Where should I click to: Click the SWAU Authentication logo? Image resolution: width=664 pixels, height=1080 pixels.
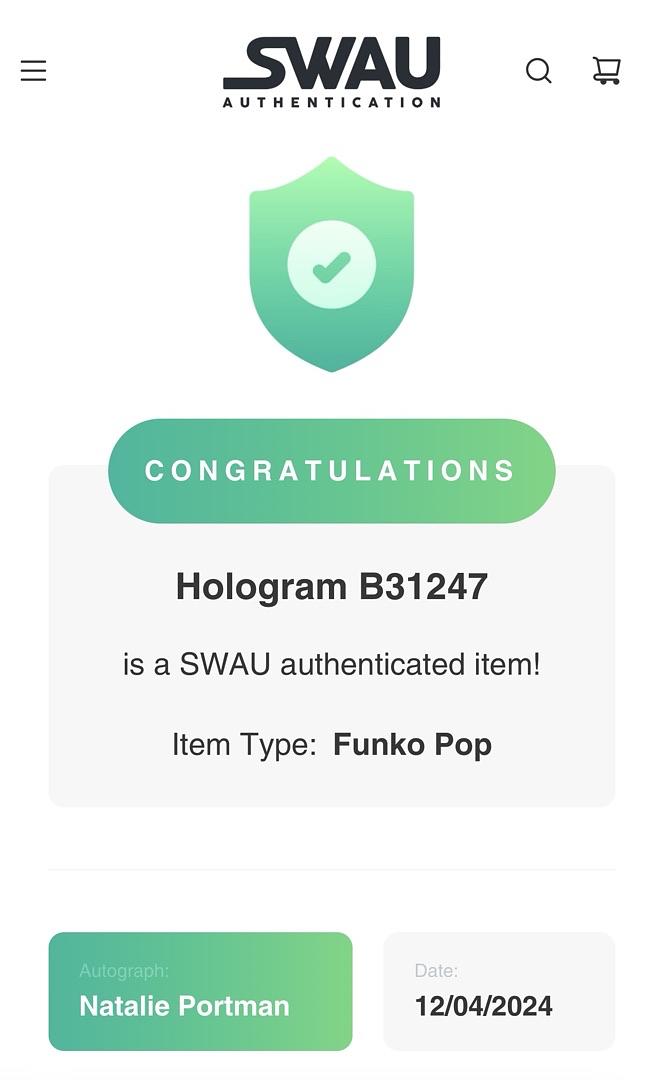click(x=331, y=72)
